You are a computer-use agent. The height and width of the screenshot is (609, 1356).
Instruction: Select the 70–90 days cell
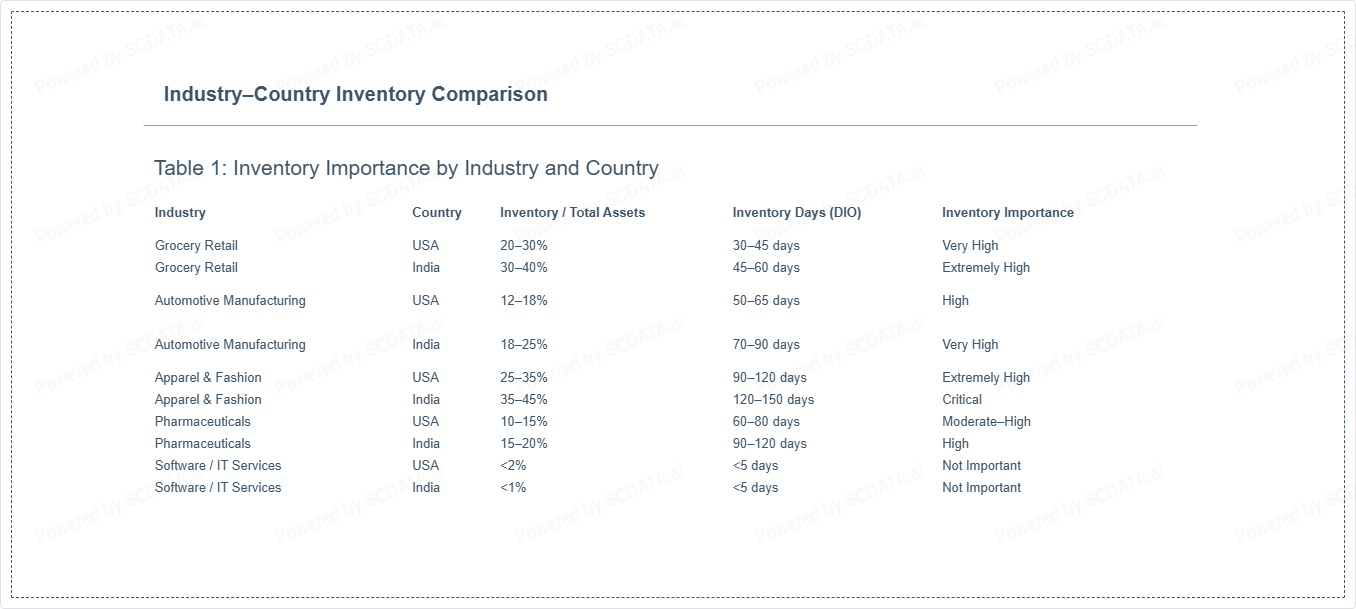click(x=765, y=344)
